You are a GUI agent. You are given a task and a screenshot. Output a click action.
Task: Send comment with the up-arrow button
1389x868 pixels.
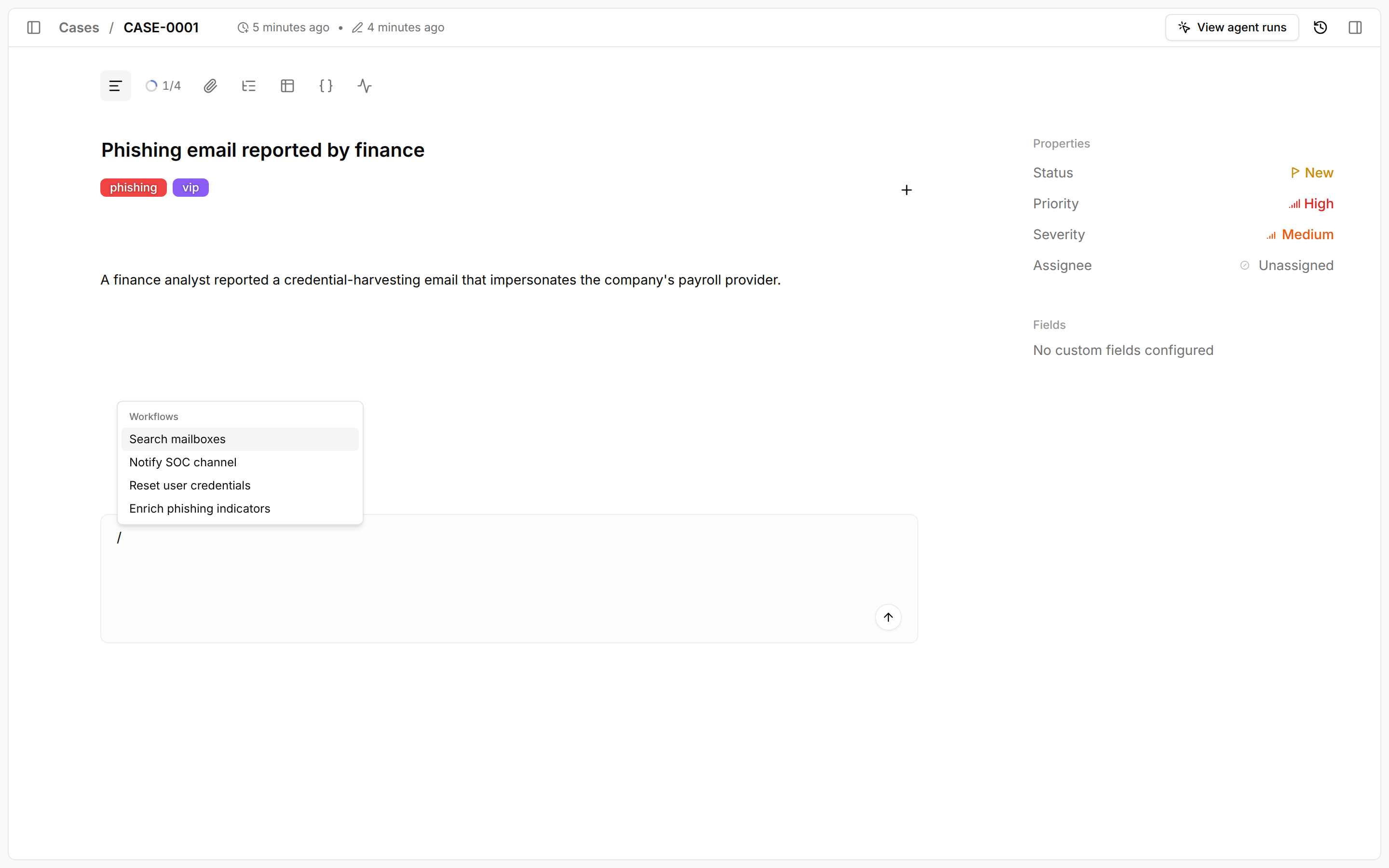[888, 617]
